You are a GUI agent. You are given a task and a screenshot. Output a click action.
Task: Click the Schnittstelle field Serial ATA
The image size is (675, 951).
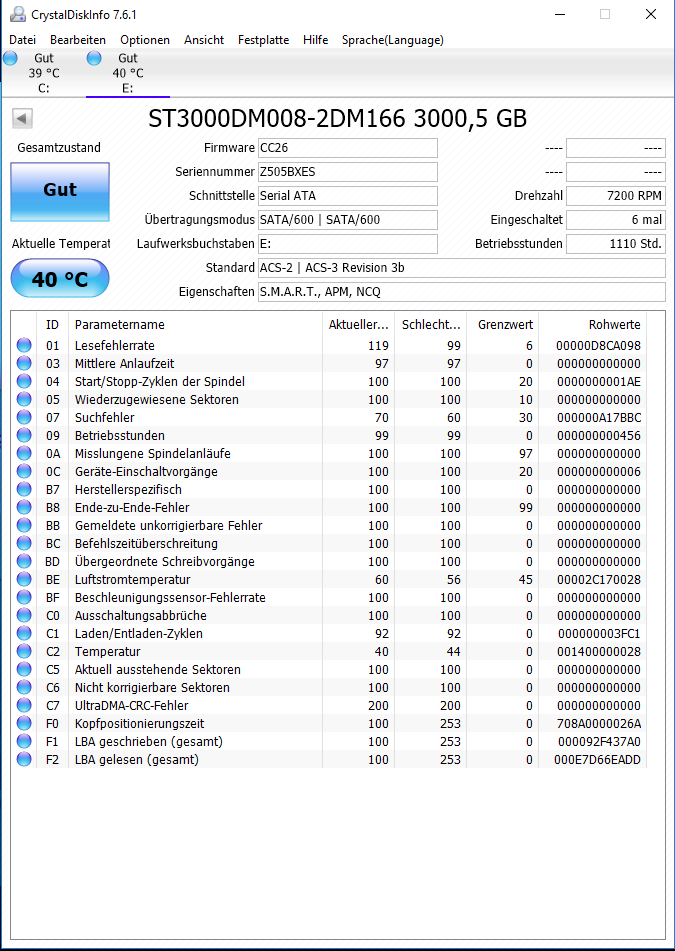348,196
